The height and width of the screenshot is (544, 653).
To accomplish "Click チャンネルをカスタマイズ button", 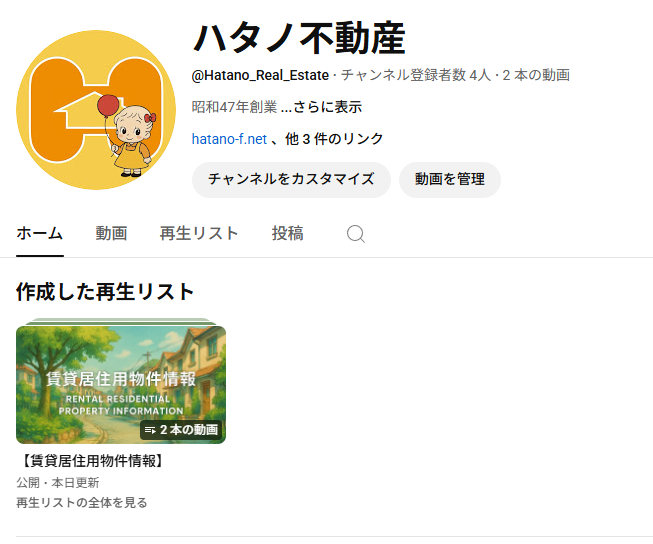I will (x=291, y=180).
